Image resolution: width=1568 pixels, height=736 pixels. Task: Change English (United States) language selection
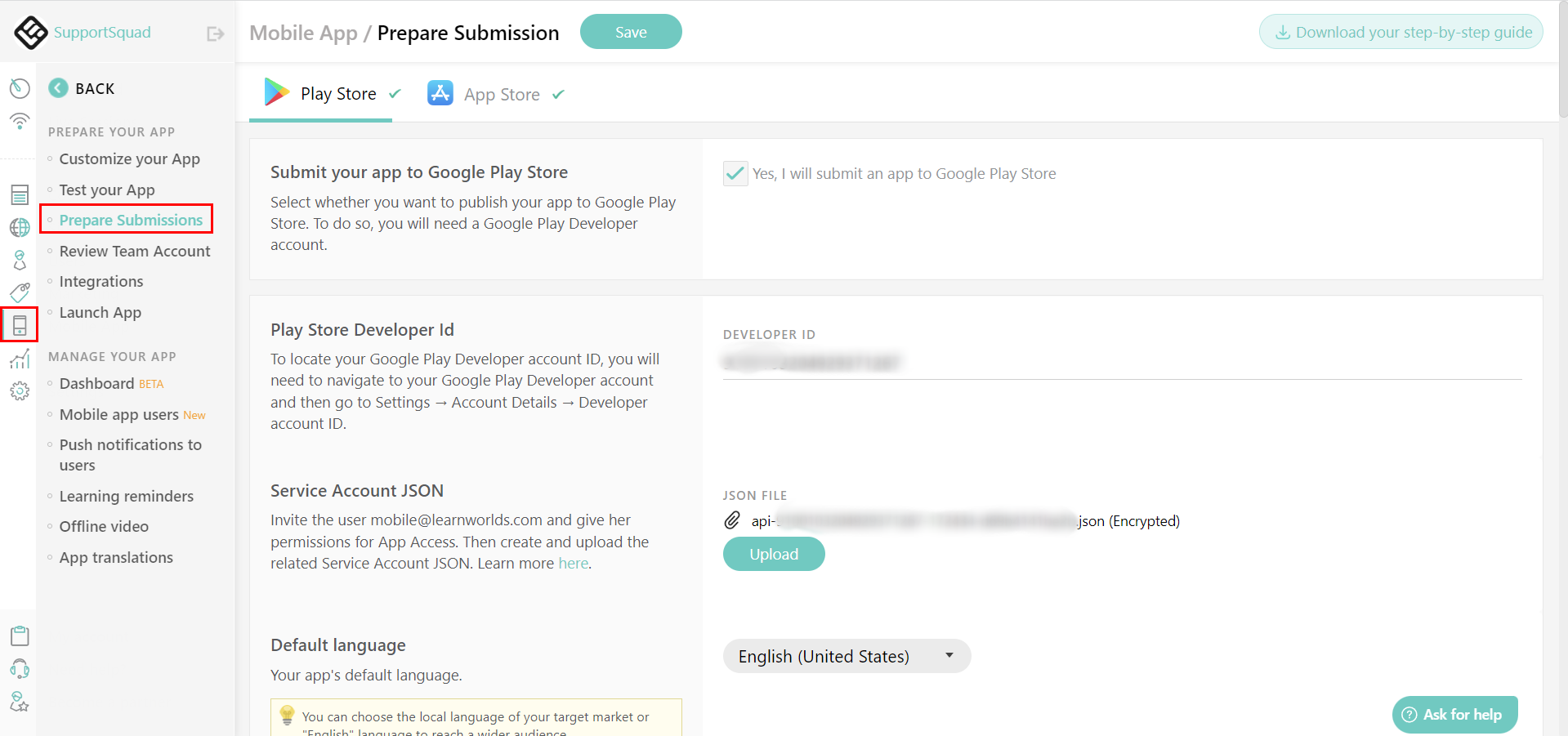coord(846,656)
